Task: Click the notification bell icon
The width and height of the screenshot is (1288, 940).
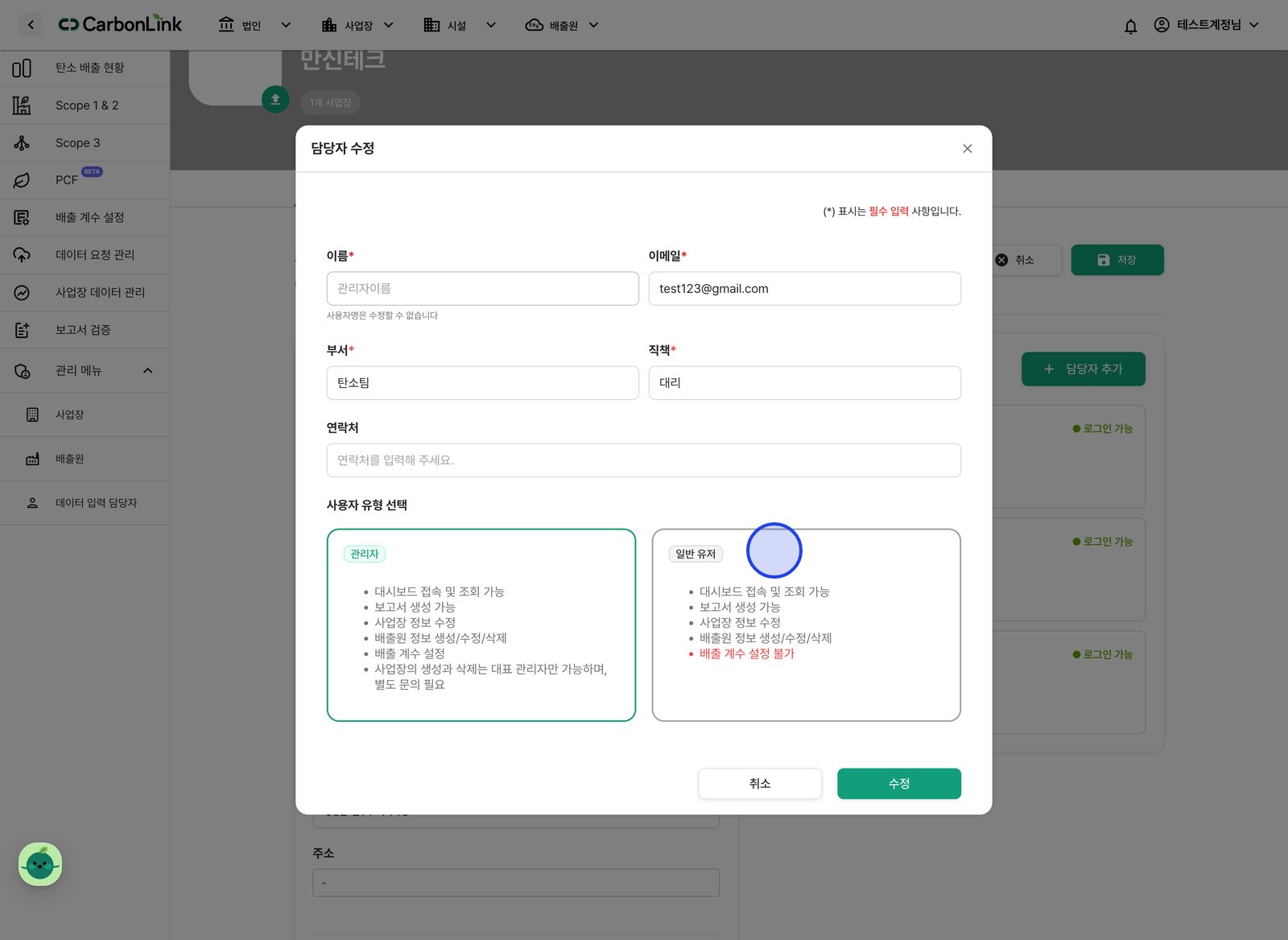Action: click(x=1130, y=26)
